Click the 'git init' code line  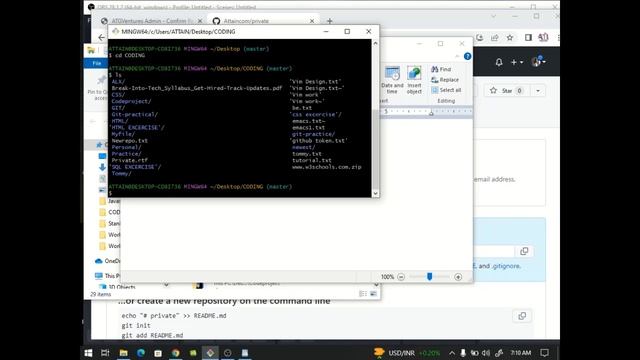pyautogui.click(x=136, y=325)
